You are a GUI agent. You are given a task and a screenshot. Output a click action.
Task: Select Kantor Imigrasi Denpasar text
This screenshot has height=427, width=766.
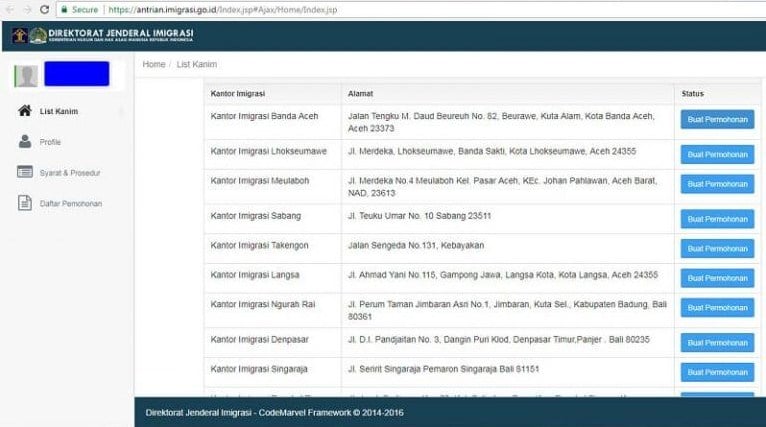(x=259, y=339)
